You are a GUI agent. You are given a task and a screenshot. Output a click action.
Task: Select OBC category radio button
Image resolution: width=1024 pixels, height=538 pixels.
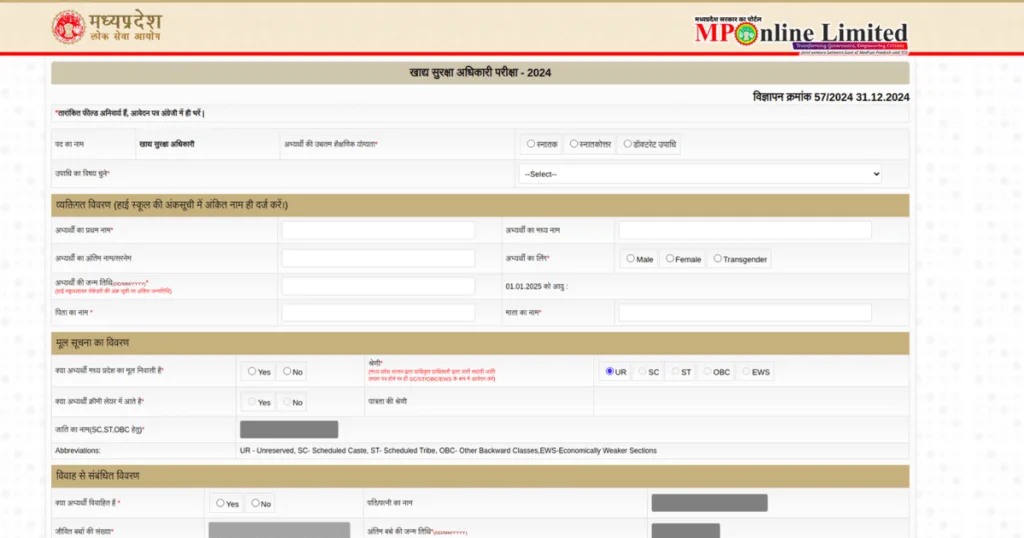707,371
